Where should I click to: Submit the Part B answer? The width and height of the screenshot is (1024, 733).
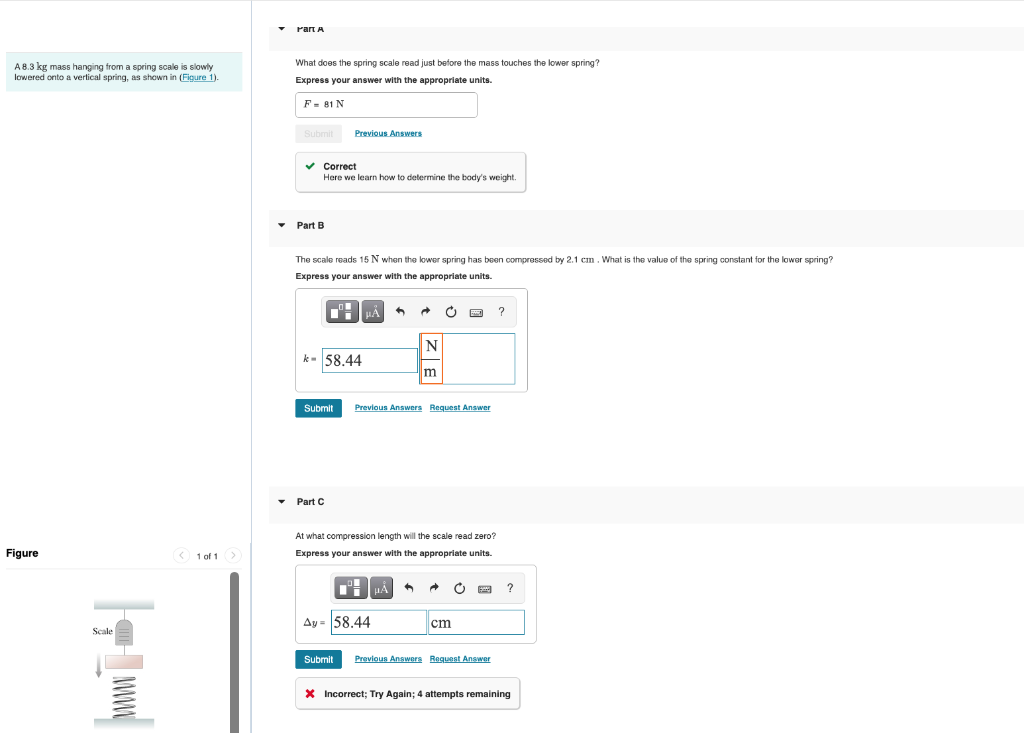coord(319,408)
